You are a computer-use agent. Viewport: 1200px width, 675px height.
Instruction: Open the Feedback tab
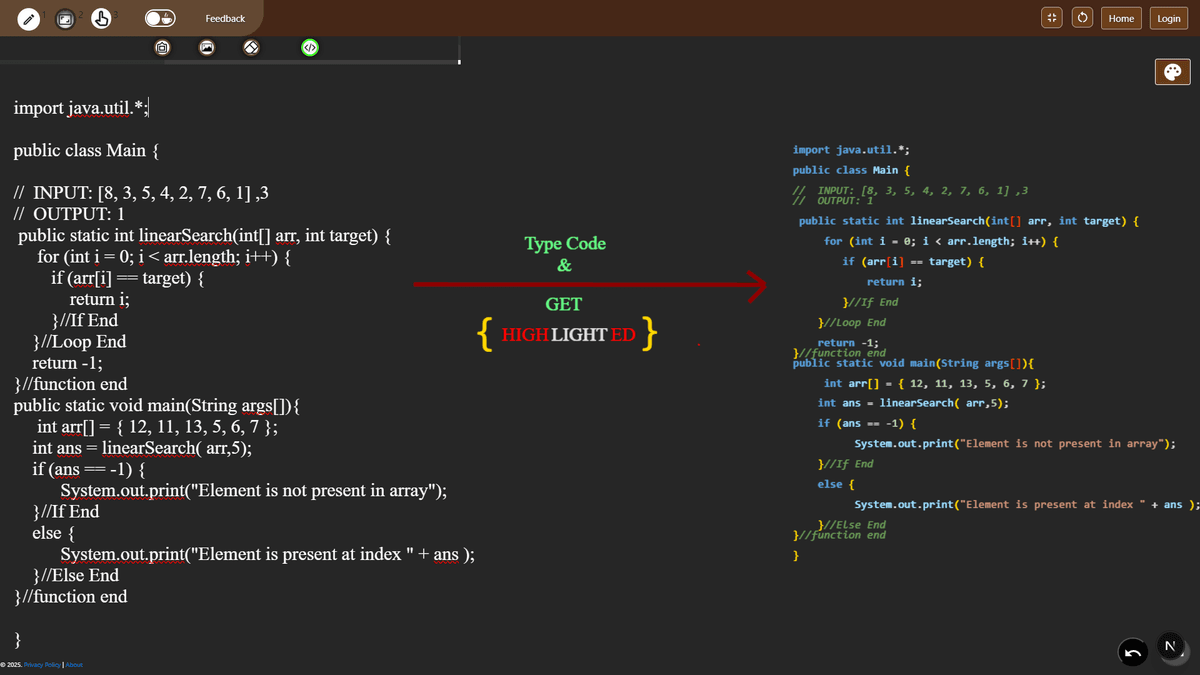225,19
